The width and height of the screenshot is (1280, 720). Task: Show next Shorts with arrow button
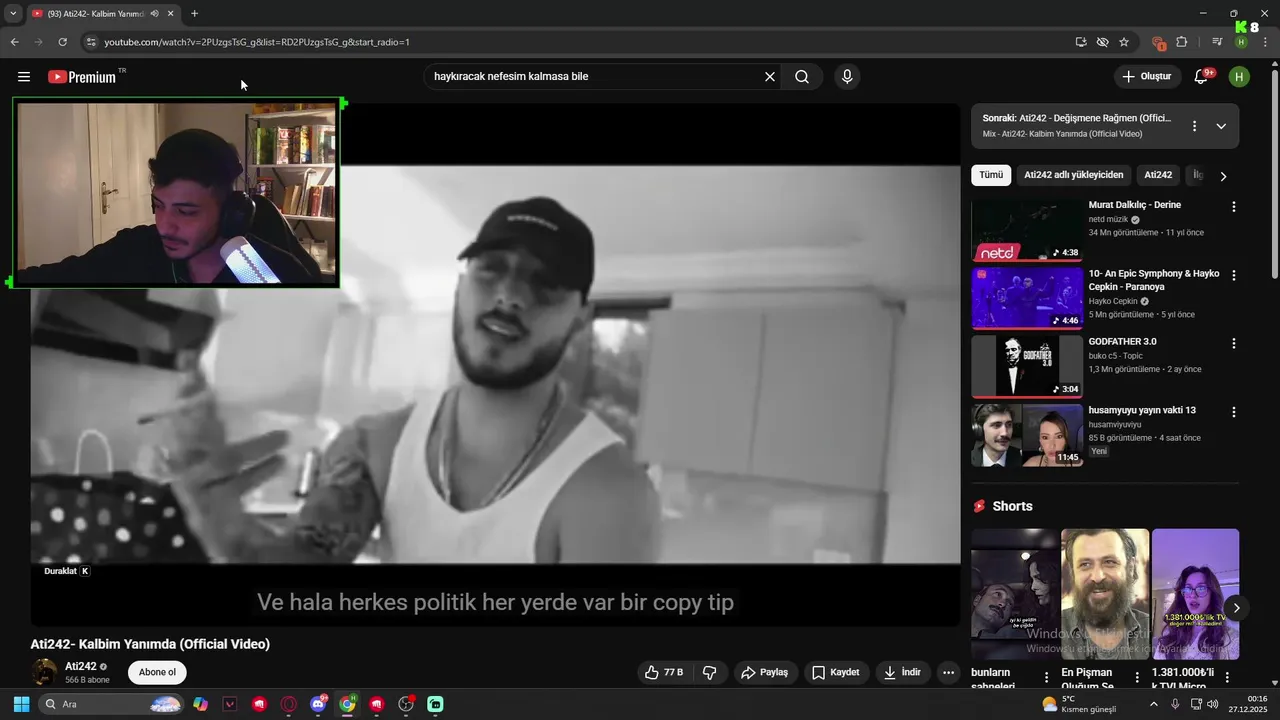coord(1237,608)
